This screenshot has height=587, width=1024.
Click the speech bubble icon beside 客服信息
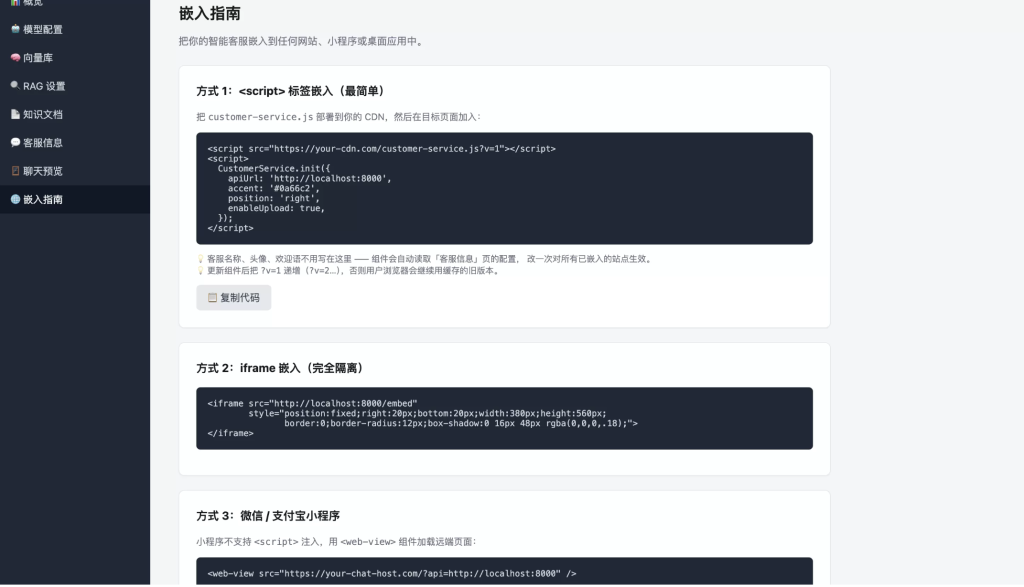click(x=15, y=142)
